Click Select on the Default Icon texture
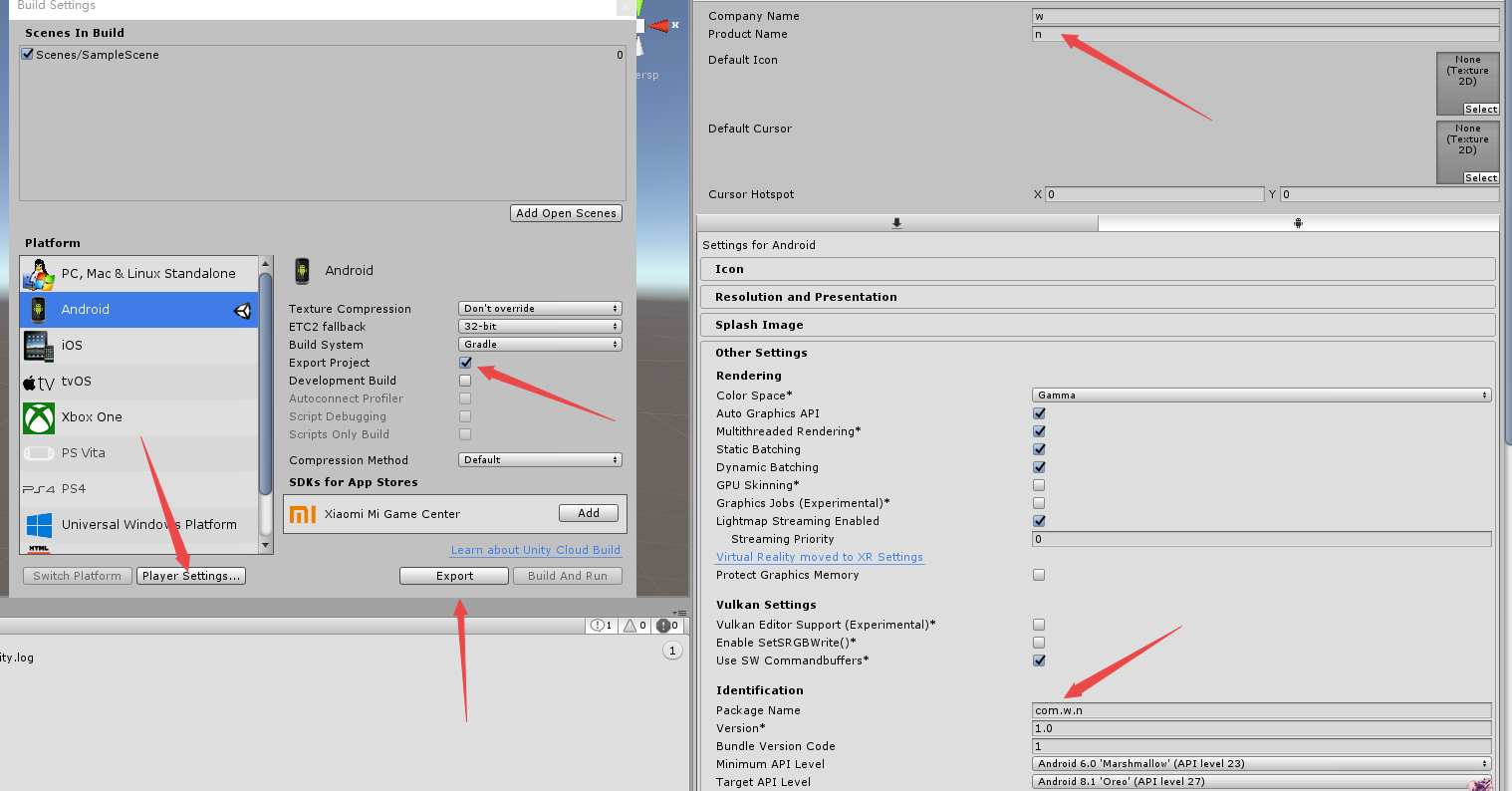 [1480, 110]
